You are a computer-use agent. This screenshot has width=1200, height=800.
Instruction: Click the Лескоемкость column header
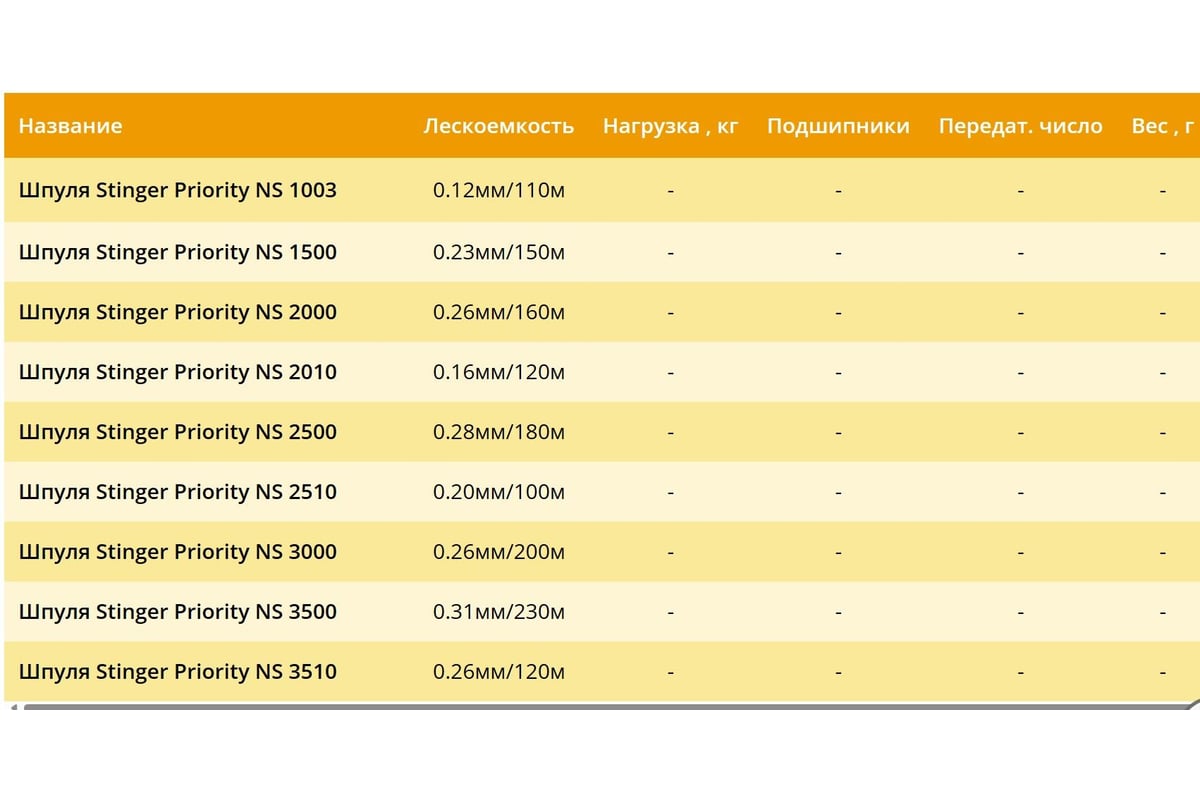tap(498, 126)
